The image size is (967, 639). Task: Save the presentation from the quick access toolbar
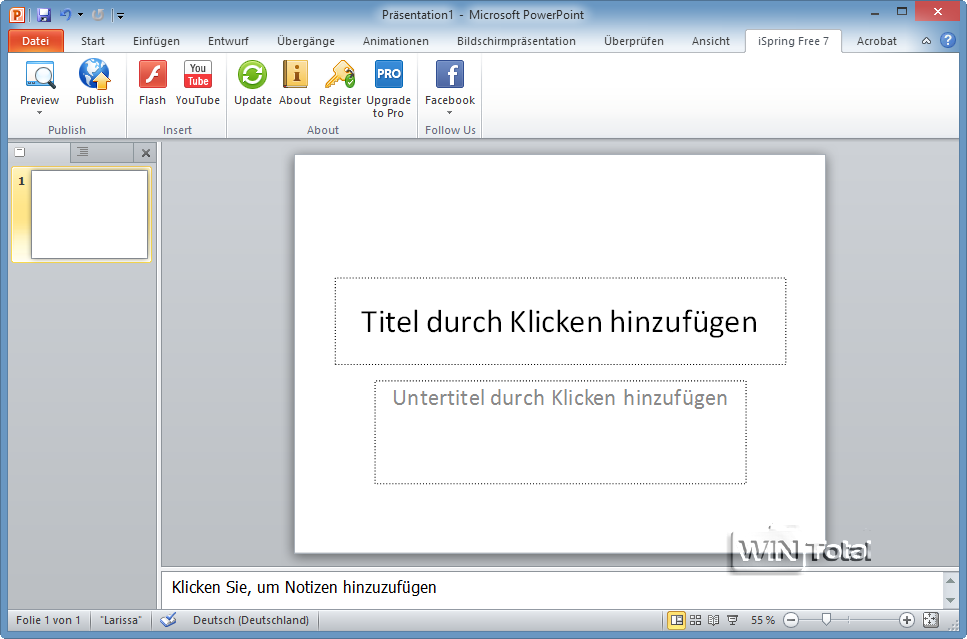click(44, 15)
